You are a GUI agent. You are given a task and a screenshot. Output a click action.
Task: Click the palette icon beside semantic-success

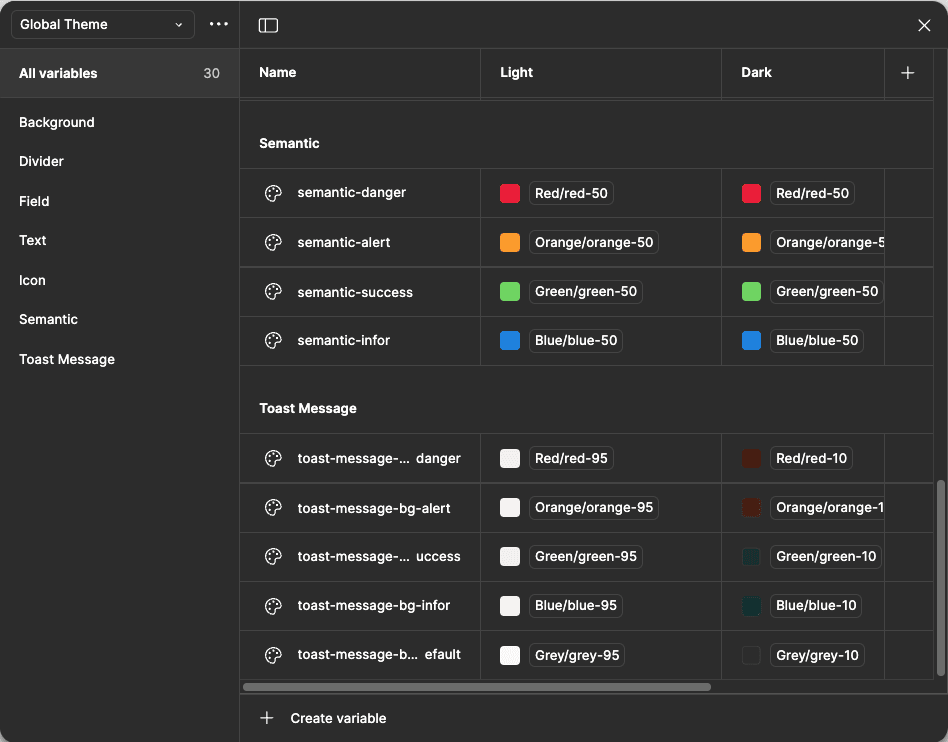273,291
